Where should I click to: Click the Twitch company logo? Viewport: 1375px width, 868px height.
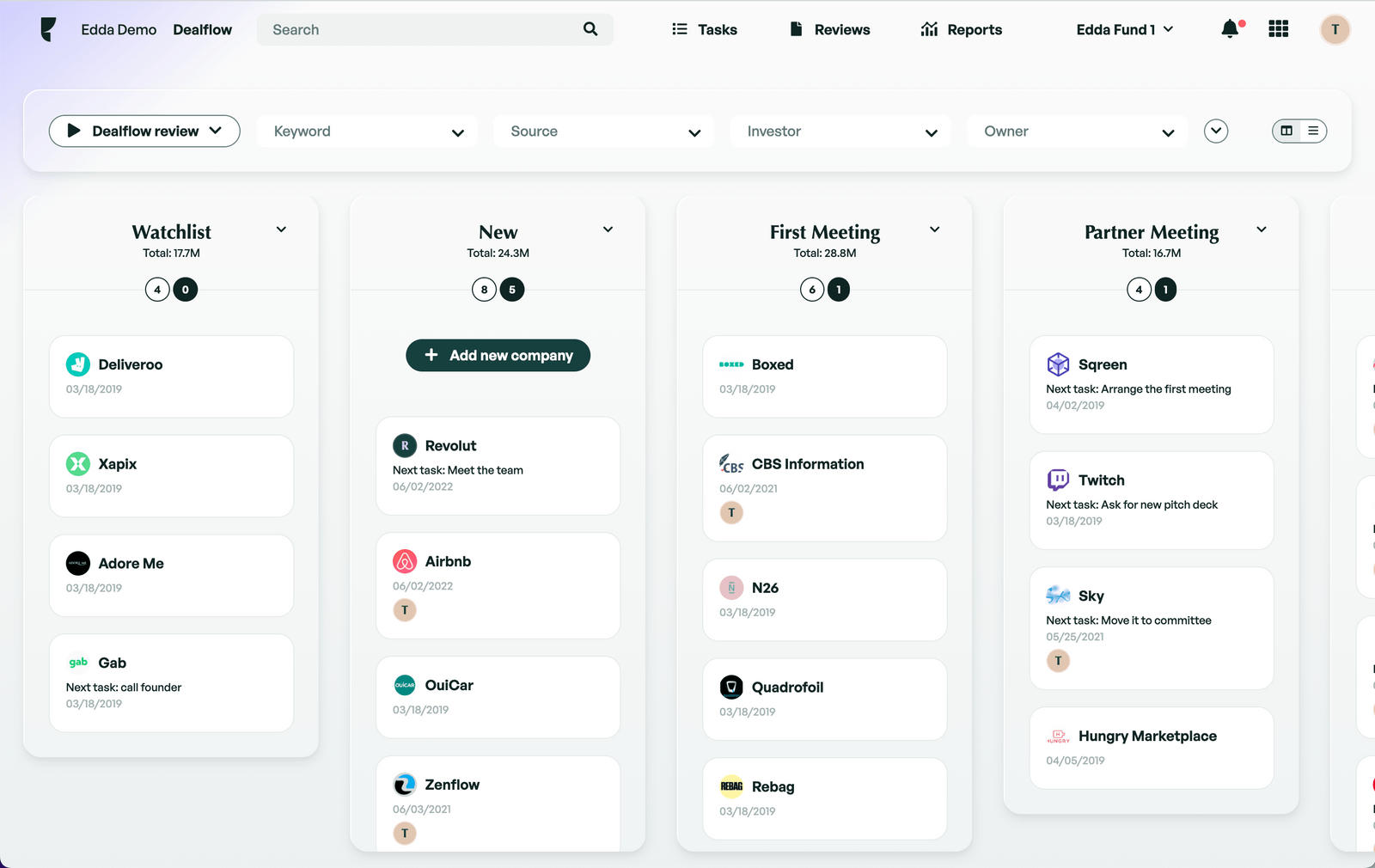click(1058, 480)
